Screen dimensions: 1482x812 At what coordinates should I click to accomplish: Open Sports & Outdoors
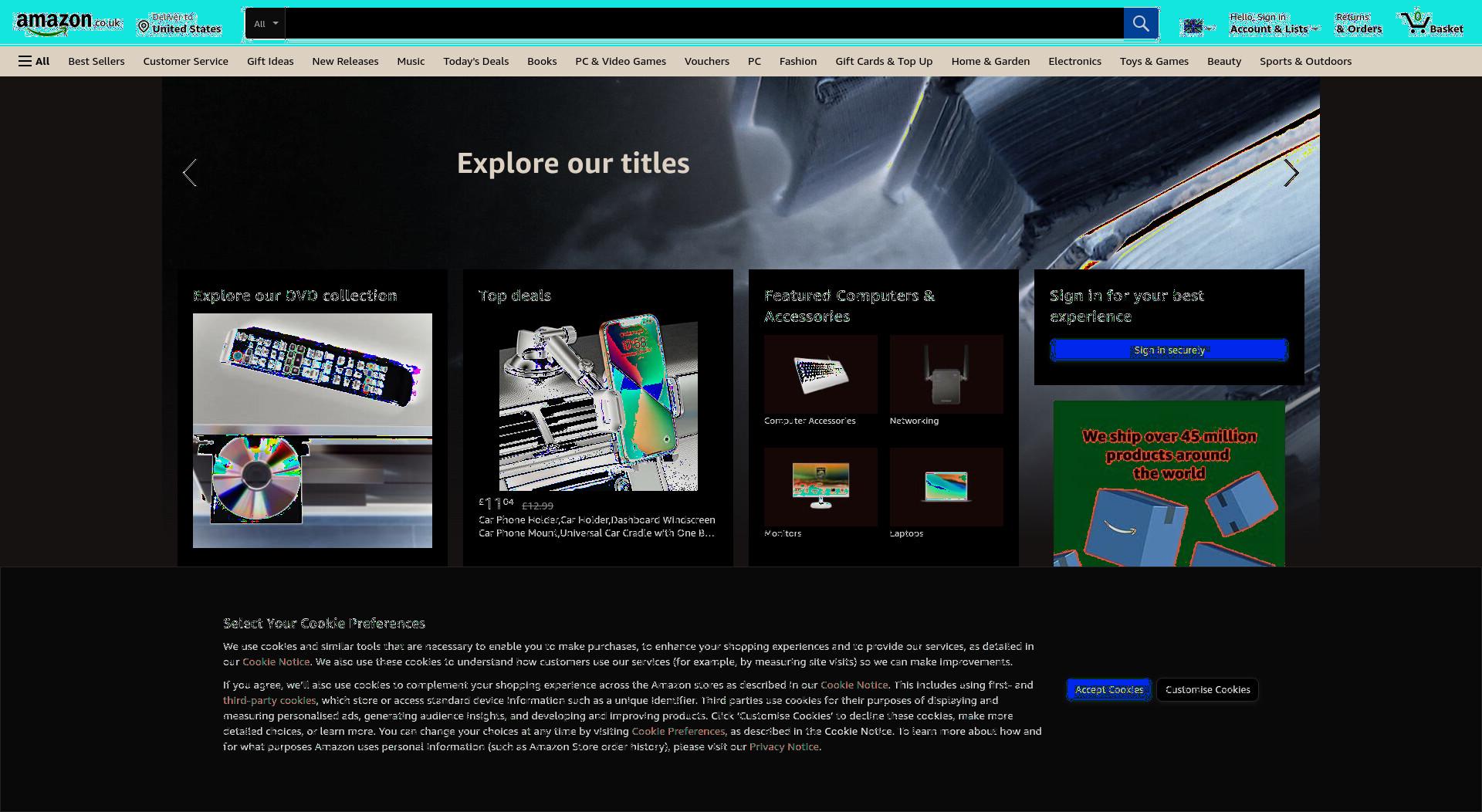[1305, 61]
